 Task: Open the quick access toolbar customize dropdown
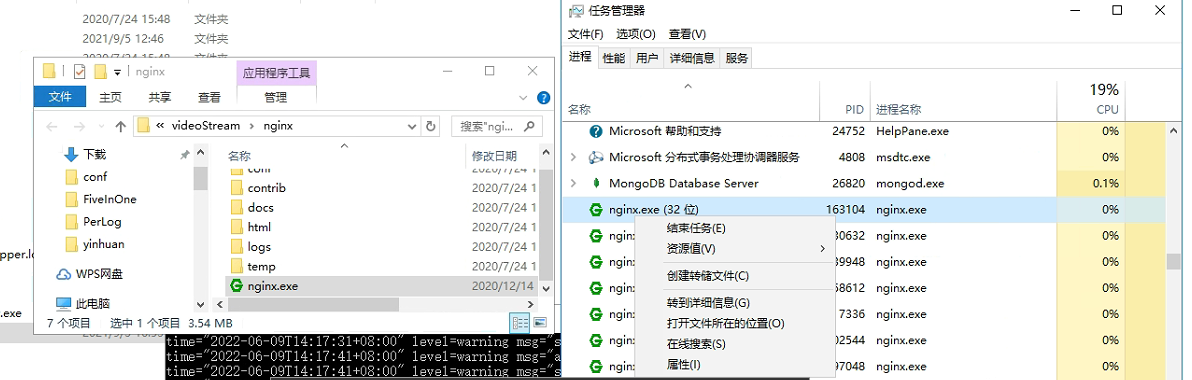117,71
